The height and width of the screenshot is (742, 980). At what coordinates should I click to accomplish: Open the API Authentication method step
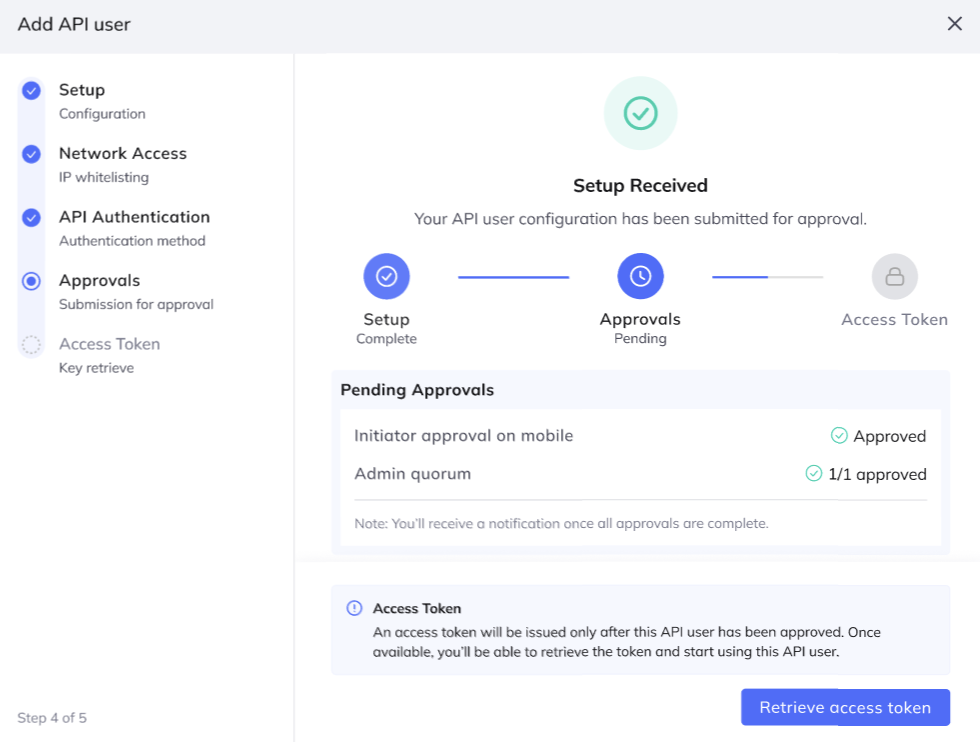pos(134,228)
